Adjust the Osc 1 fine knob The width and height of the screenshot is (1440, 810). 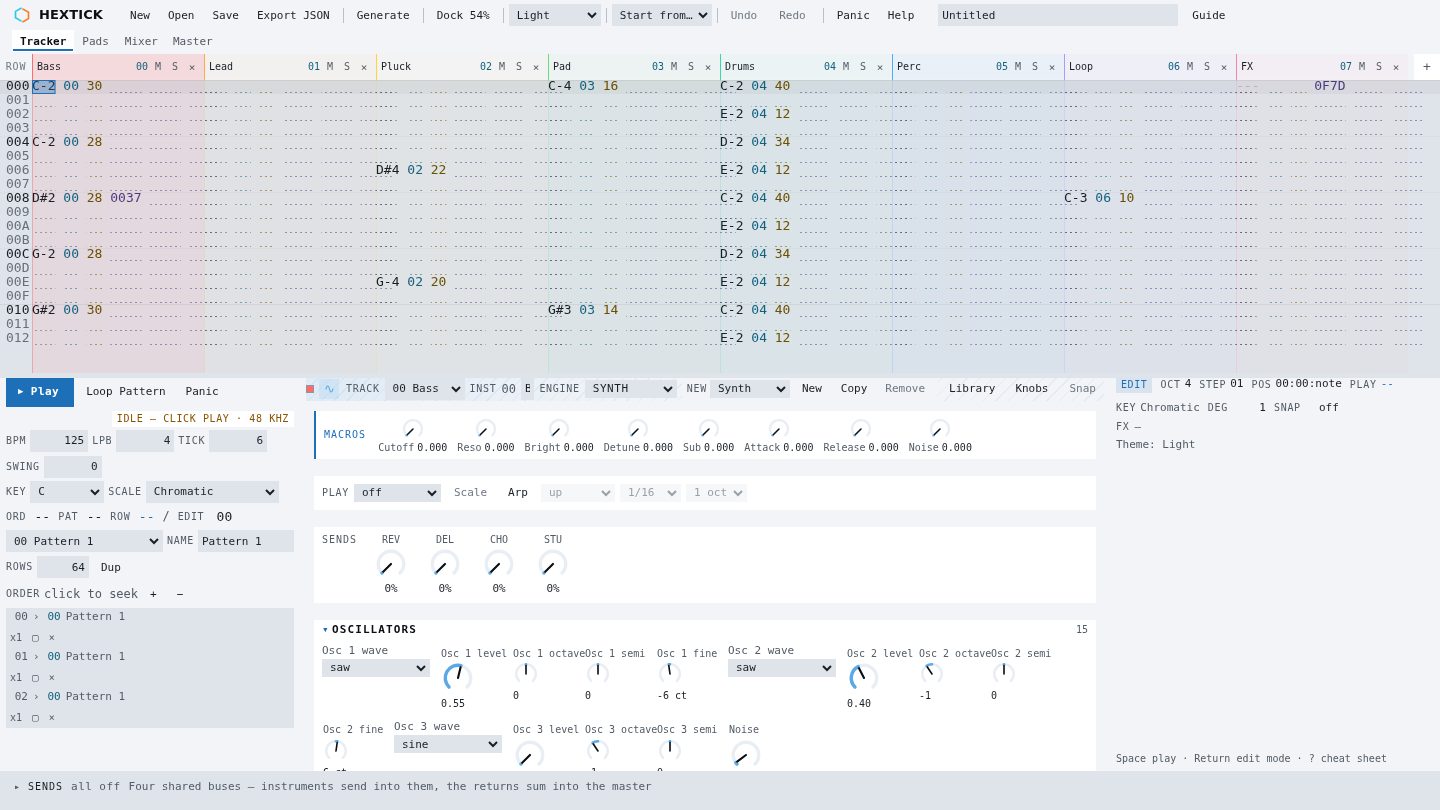tap(670, 673)
